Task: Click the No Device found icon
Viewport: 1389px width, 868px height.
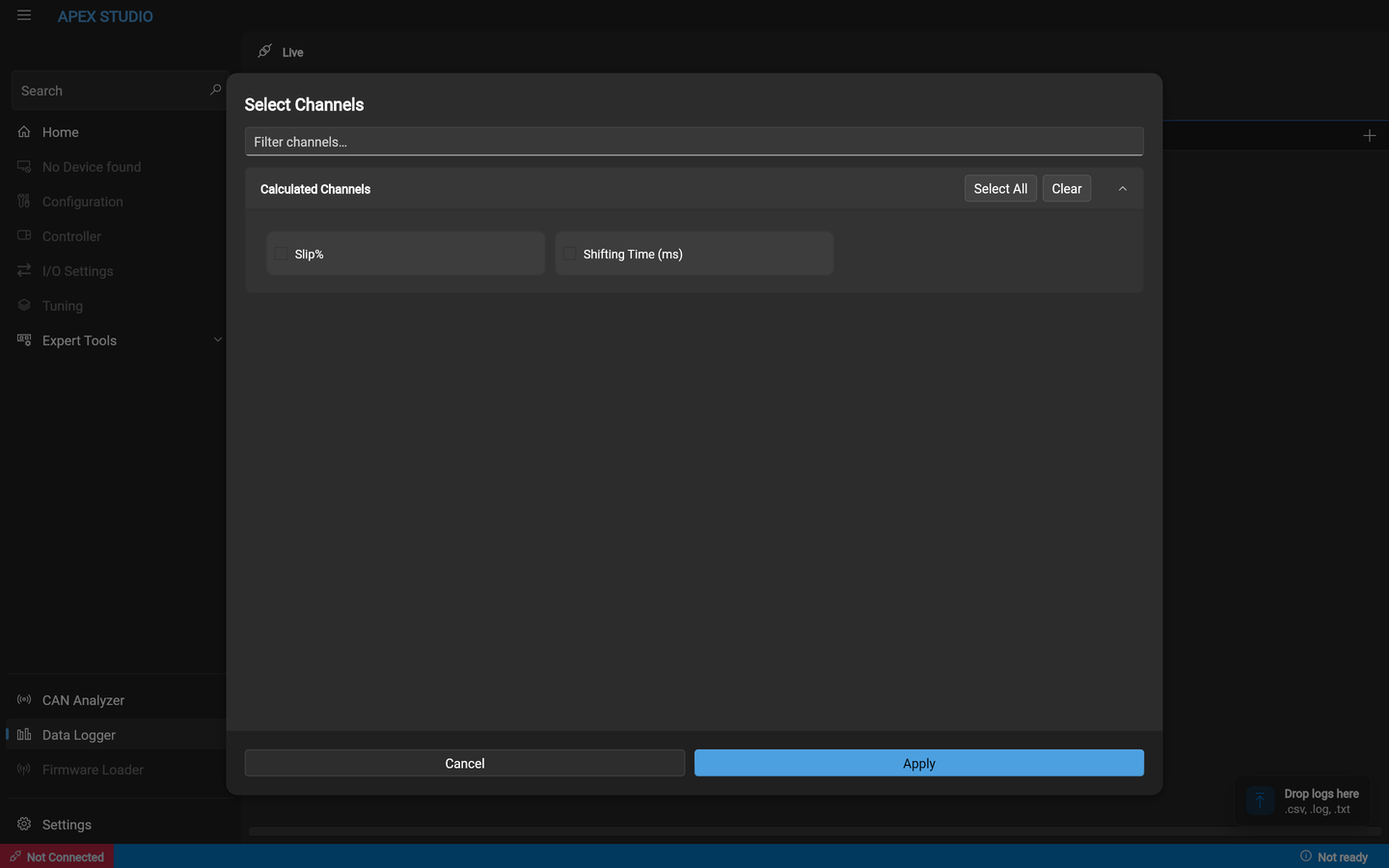Action: (24, 166)
